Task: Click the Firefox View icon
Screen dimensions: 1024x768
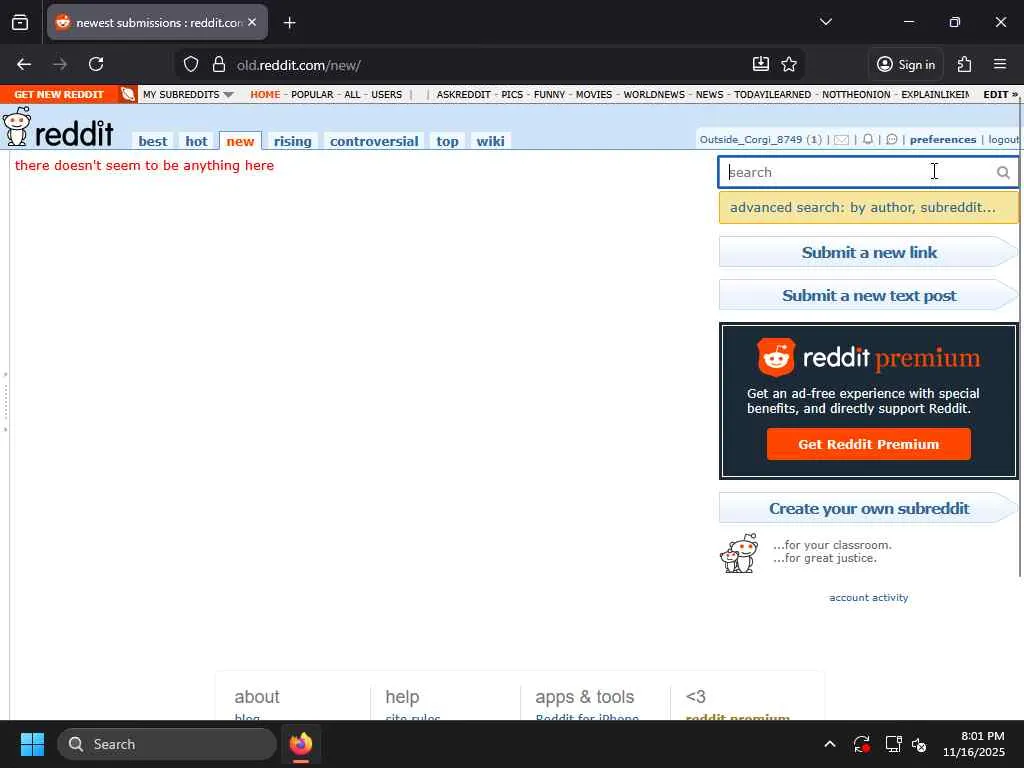Action: click(x=20, y=23)
